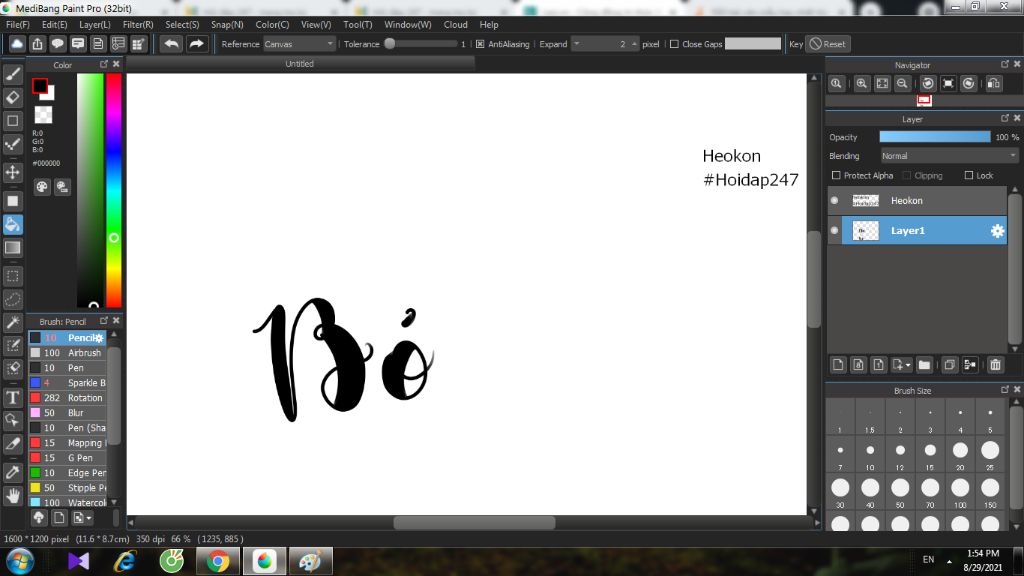Select the Select Pen tool

coord(12,345)
